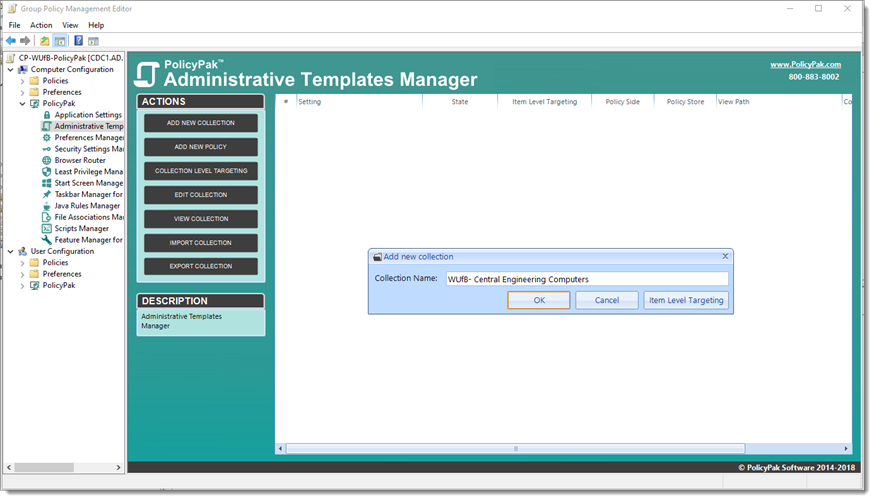The width and height of the screenshot is (874, 500).
Task: Expand PolicyPak under User Configuration
Action: pyautogui.click(x=22, y=286)
